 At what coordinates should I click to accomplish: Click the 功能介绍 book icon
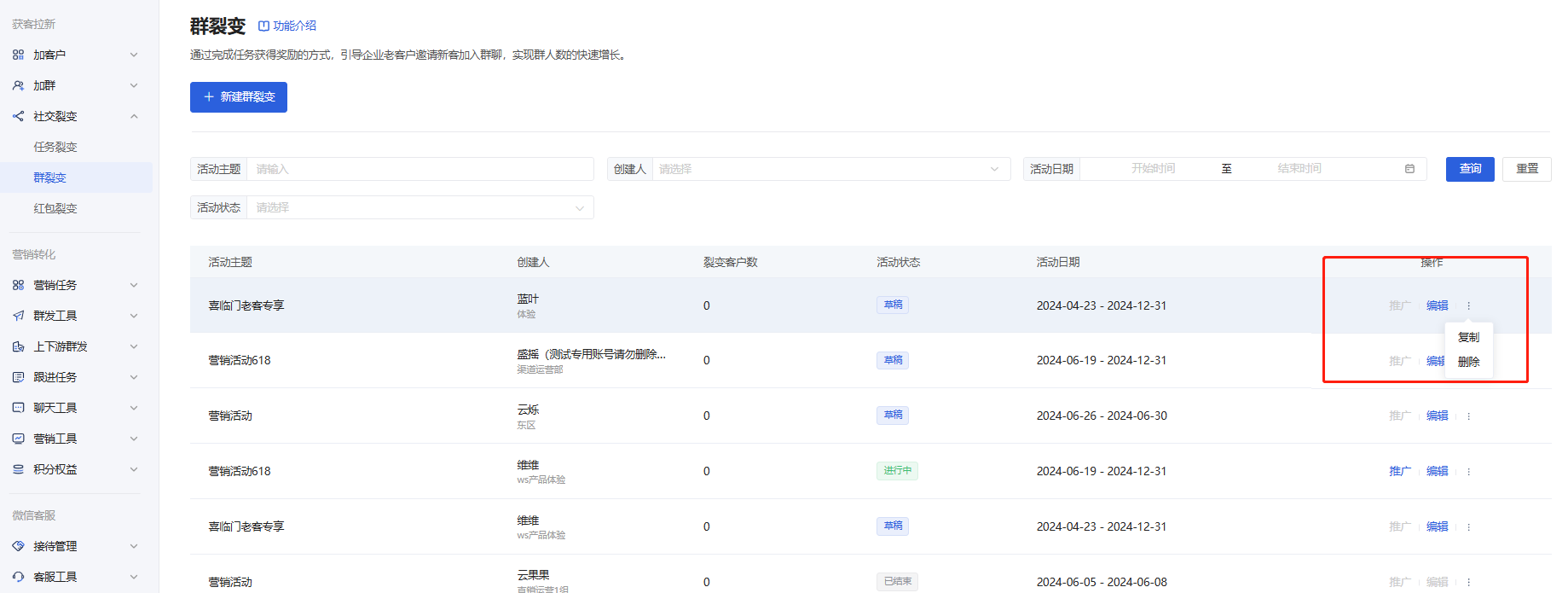[x=263, y=26]
